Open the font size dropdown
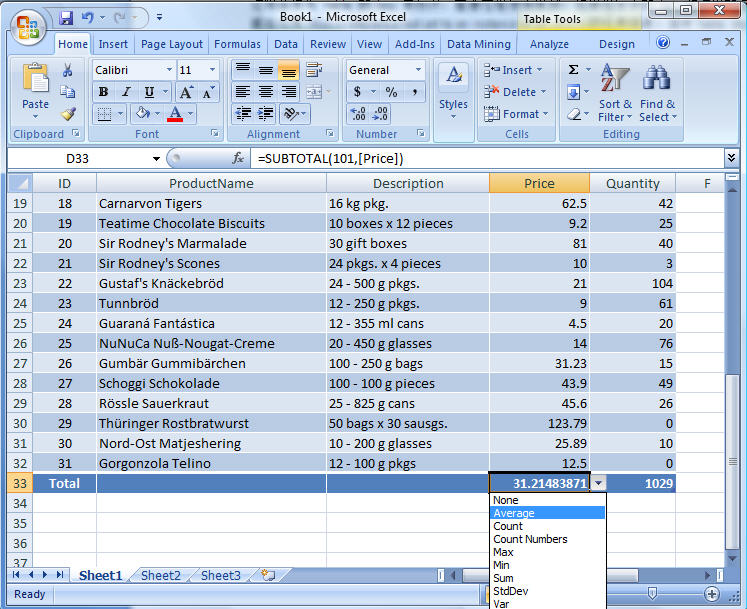The width and height of the screenshot is (747, 609). point(212,70)
